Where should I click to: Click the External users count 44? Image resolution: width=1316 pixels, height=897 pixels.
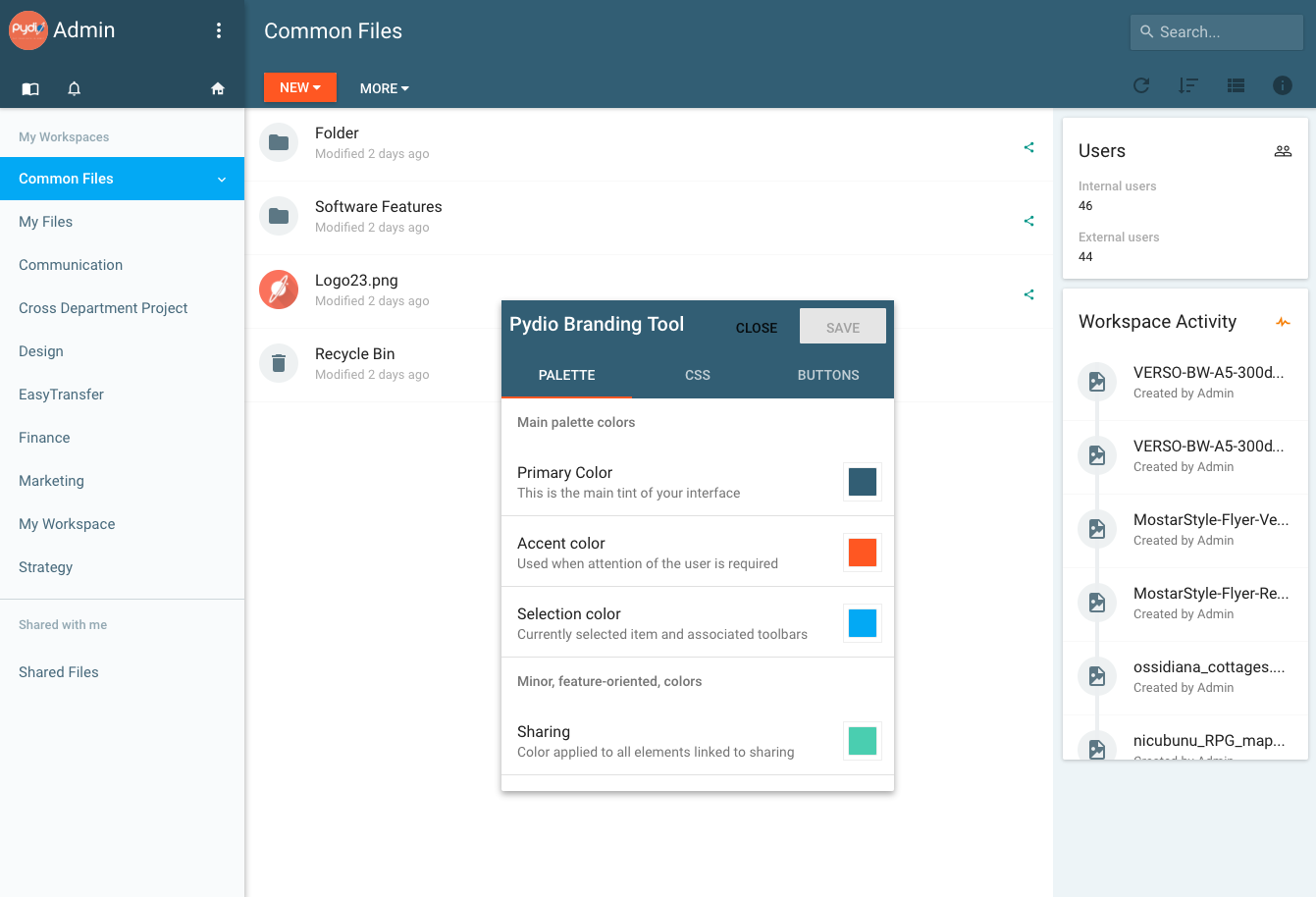[1085, 257]
